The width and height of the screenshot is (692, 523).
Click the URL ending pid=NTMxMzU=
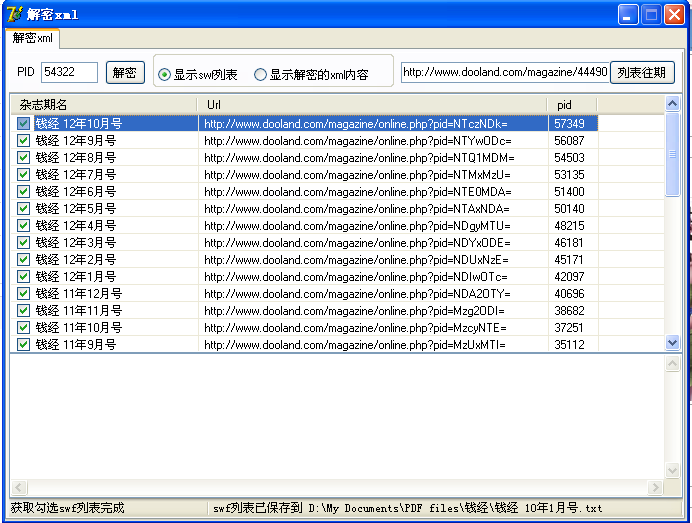click(357, 175)
